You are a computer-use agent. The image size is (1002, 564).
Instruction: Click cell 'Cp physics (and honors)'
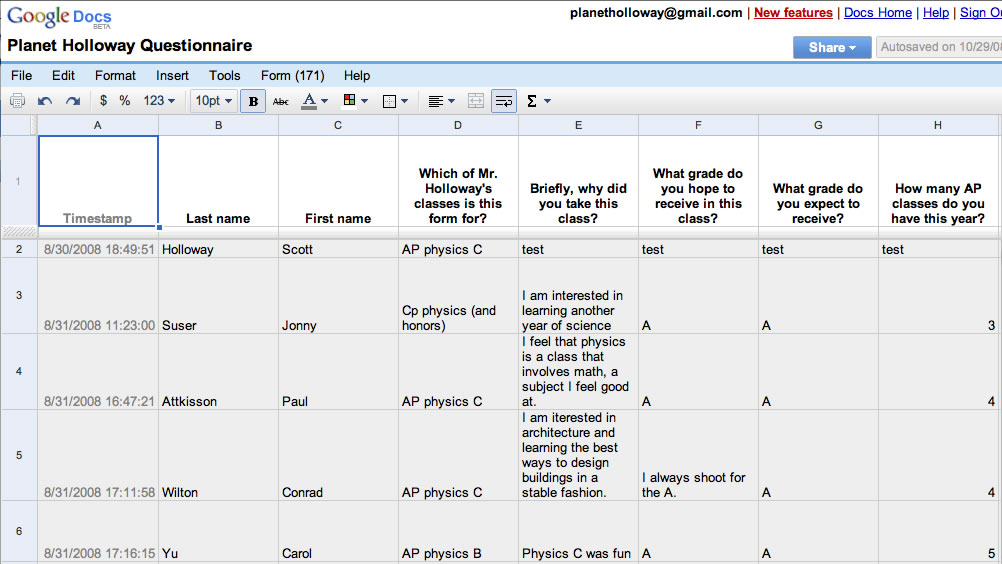click(x=458, y=296)
